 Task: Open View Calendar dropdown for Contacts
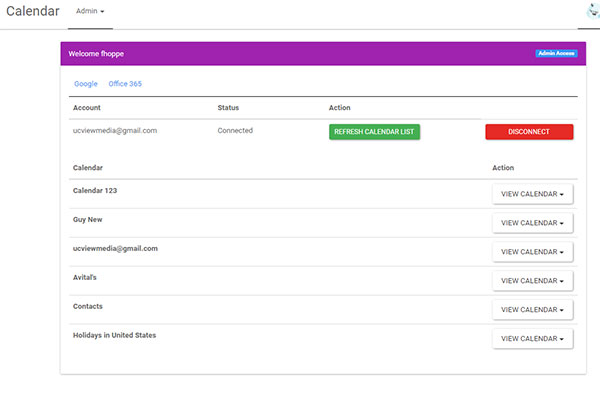[x=533, y=310]
